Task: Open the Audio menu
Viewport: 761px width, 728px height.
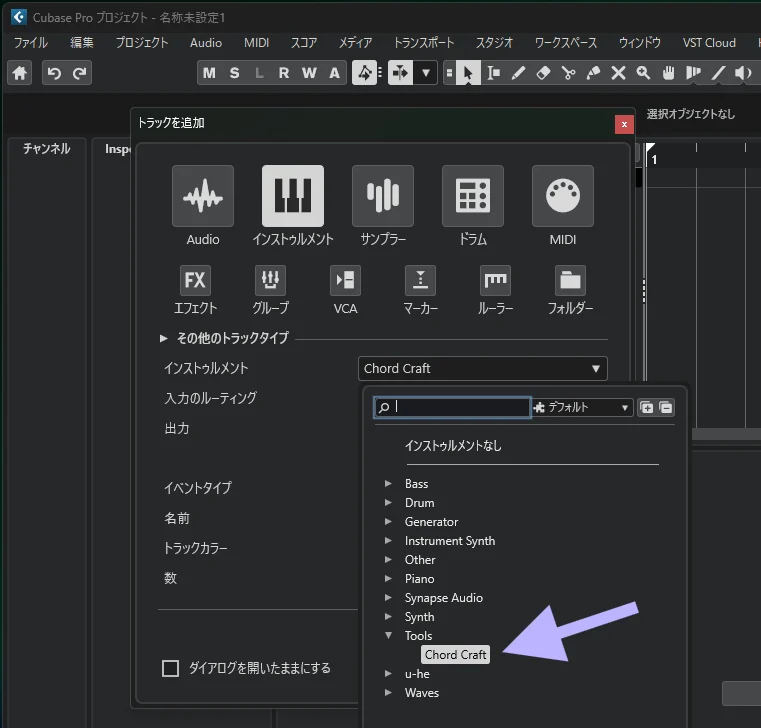Action: tap(206, 43)
